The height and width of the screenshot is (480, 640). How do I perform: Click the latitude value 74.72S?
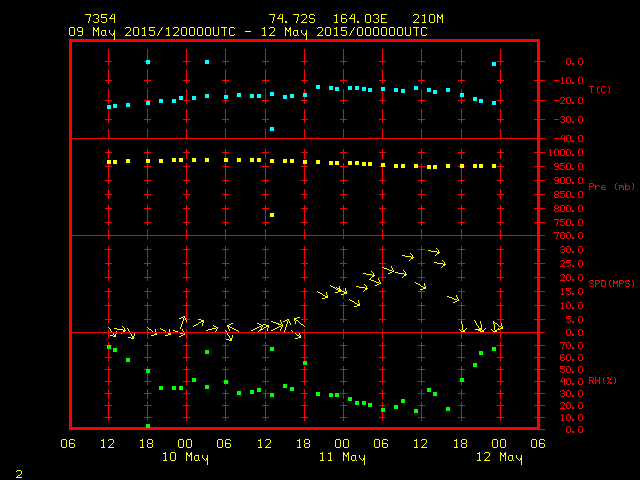point(289,19)
